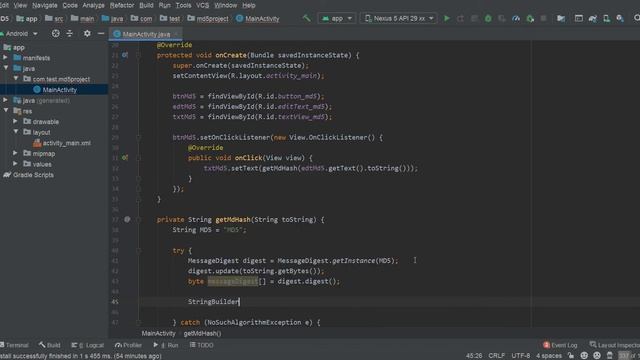Image resolution: width=640 pixels, height=360 pixels.
Task: Click Sync Project with Gradle Files icon
Action: pos(593,18)
